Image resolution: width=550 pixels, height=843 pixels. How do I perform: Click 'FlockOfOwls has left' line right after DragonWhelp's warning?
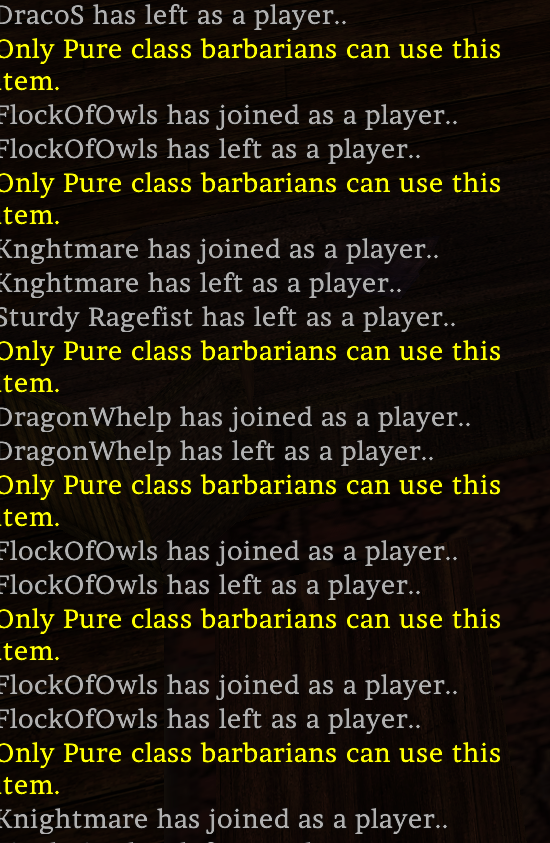210,585
